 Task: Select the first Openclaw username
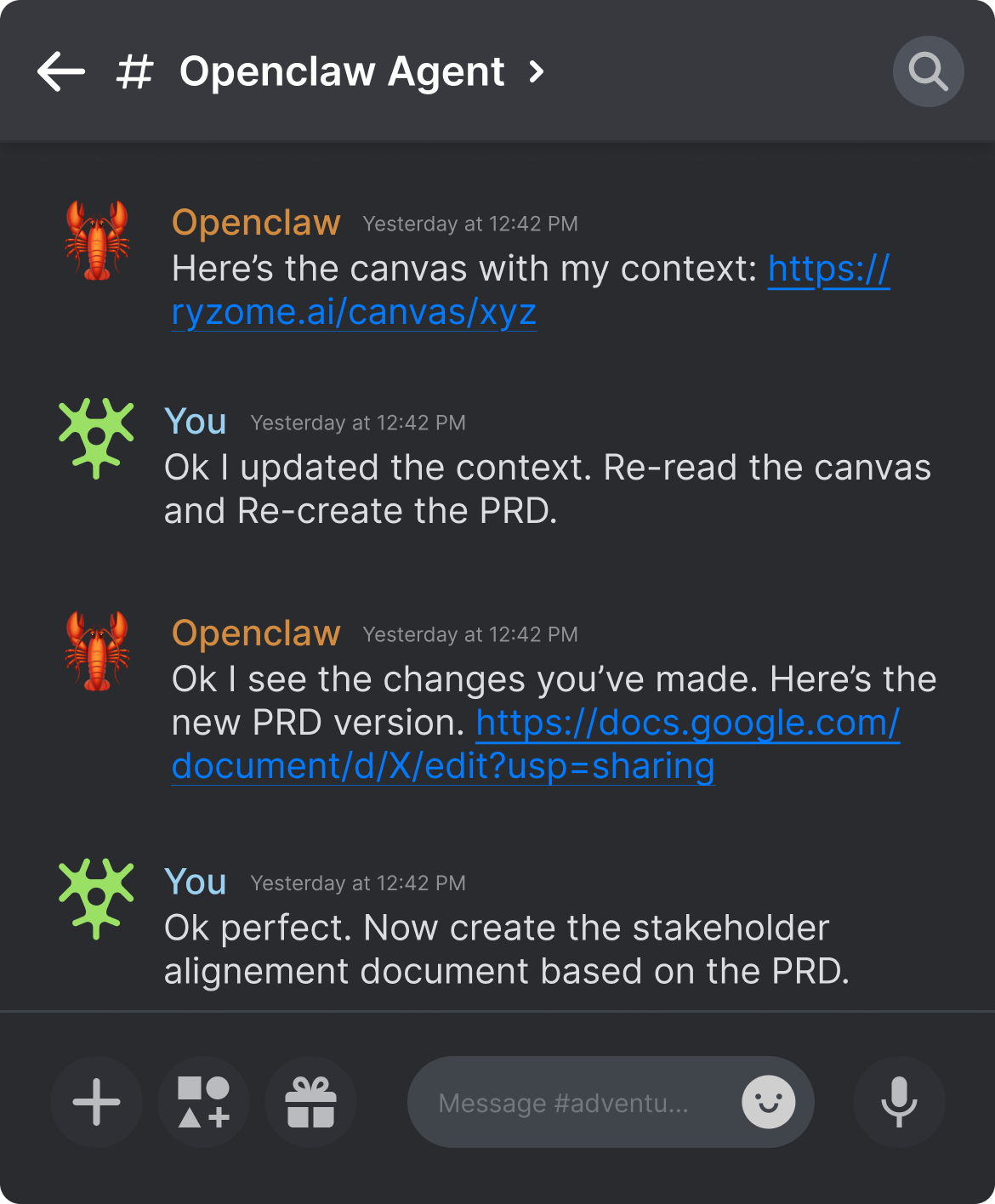256,223
